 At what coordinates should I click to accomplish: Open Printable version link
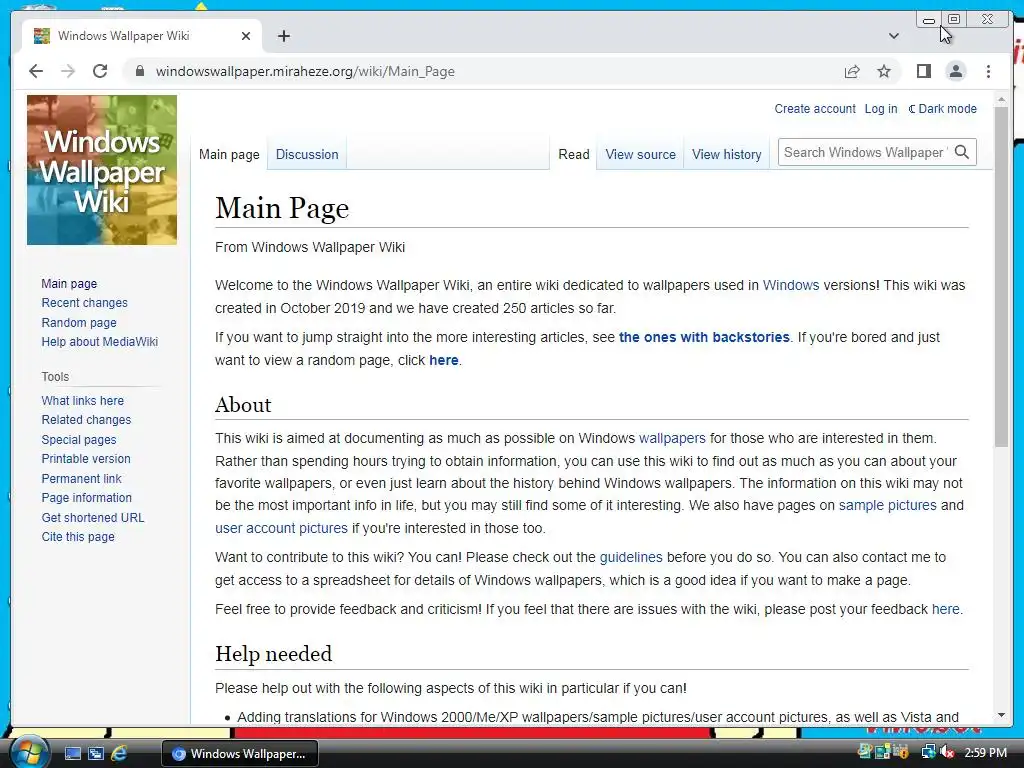pyautogui.click(x=86, y=458)
